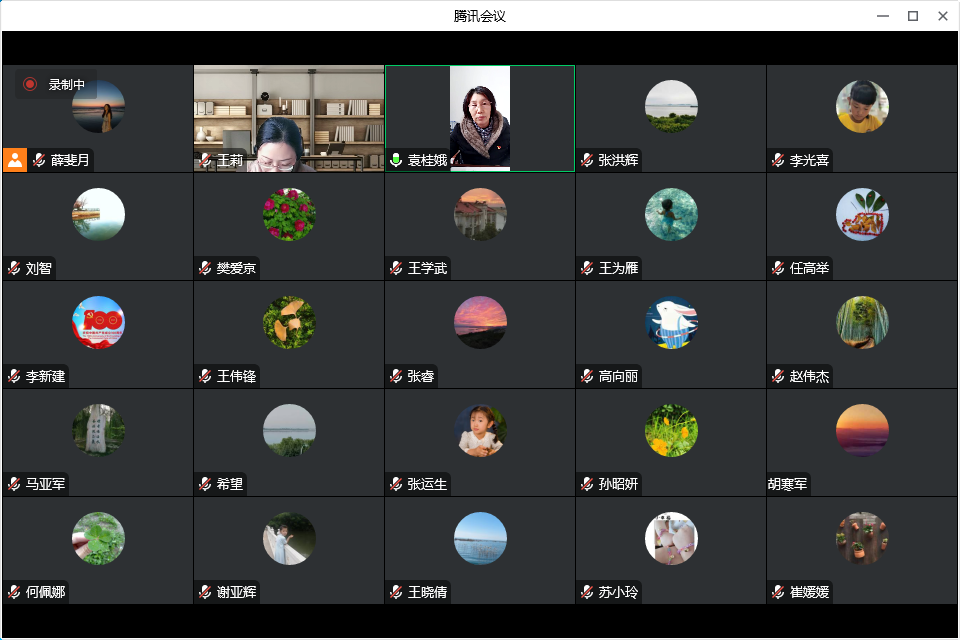Viewport: 960px width, 640px height.
Task: Minimize the 腾讯会议 window
Action: [x=883, y=16]
